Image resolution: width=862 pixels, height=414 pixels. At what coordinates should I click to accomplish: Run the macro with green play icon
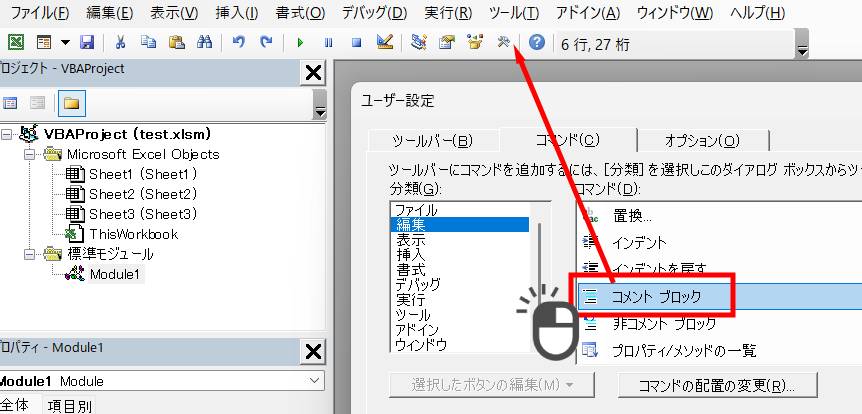(x=300, y=42)
